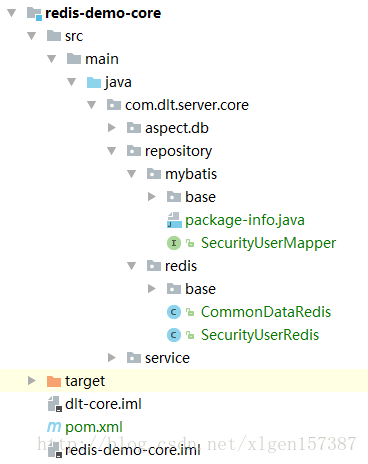Viewport: 368px width, 464px height.
Task: Click the Maven pom.xml icon
Action: coord(54,427)
